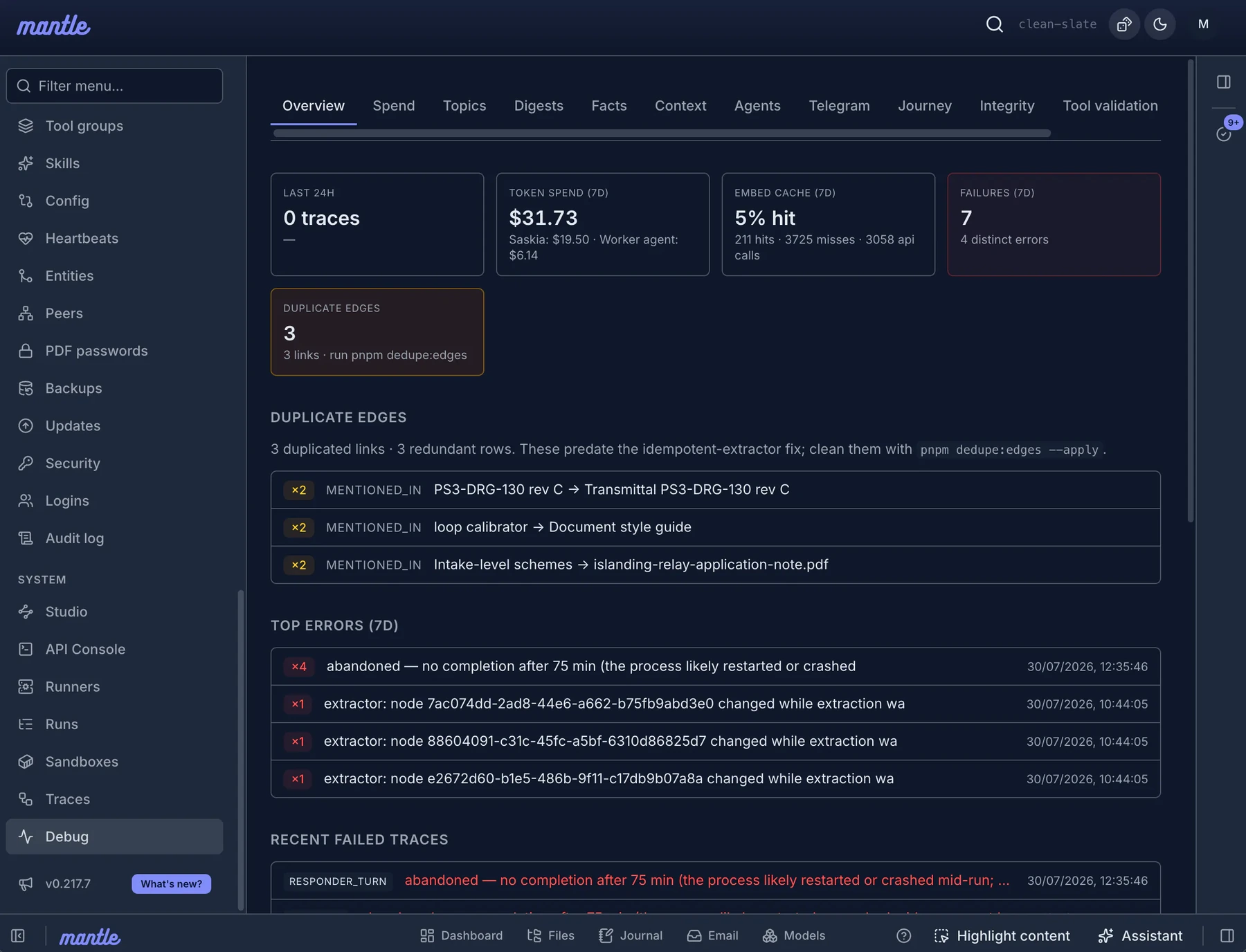
Task: Switch to the Topics tab
Action: pyautogui.click(x=464, y=106)
